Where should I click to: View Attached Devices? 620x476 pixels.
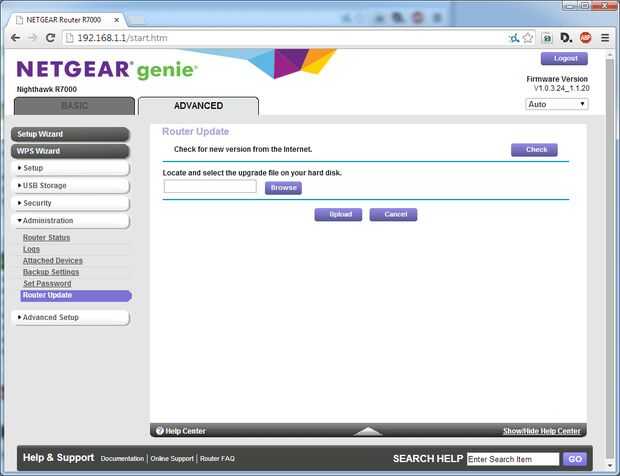coord(53,261)
